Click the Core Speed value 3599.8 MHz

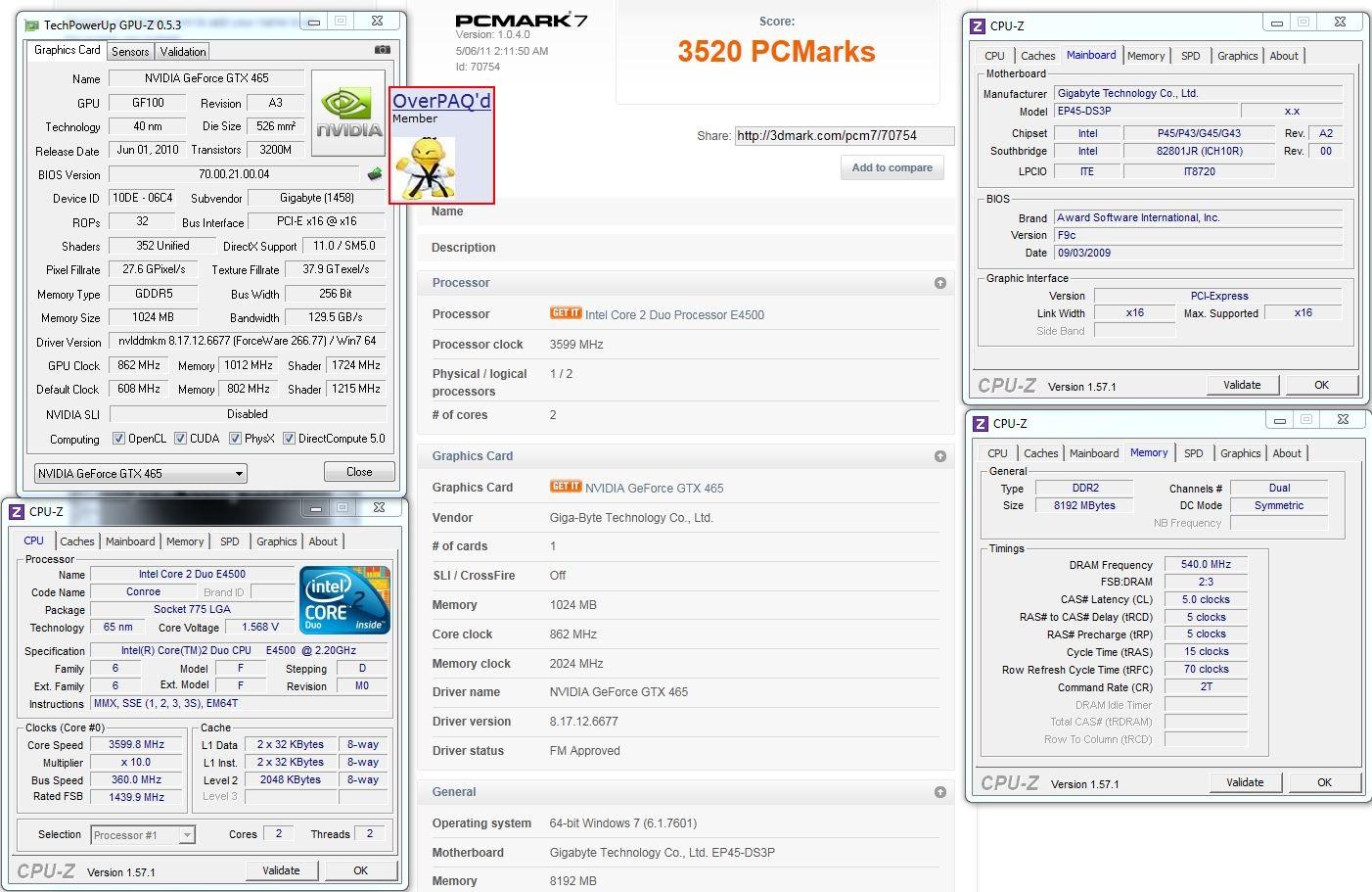click(136, 744)
